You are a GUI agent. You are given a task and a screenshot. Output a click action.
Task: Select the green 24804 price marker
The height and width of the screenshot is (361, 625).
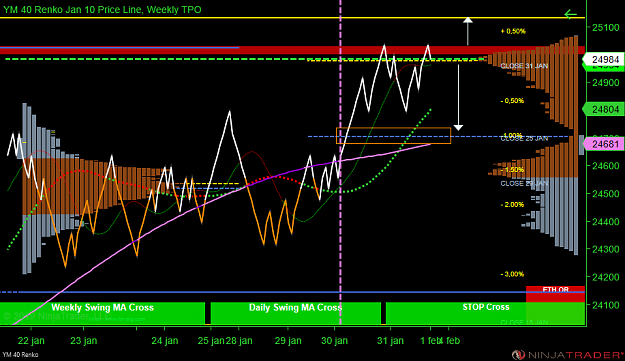pos(603,109)
